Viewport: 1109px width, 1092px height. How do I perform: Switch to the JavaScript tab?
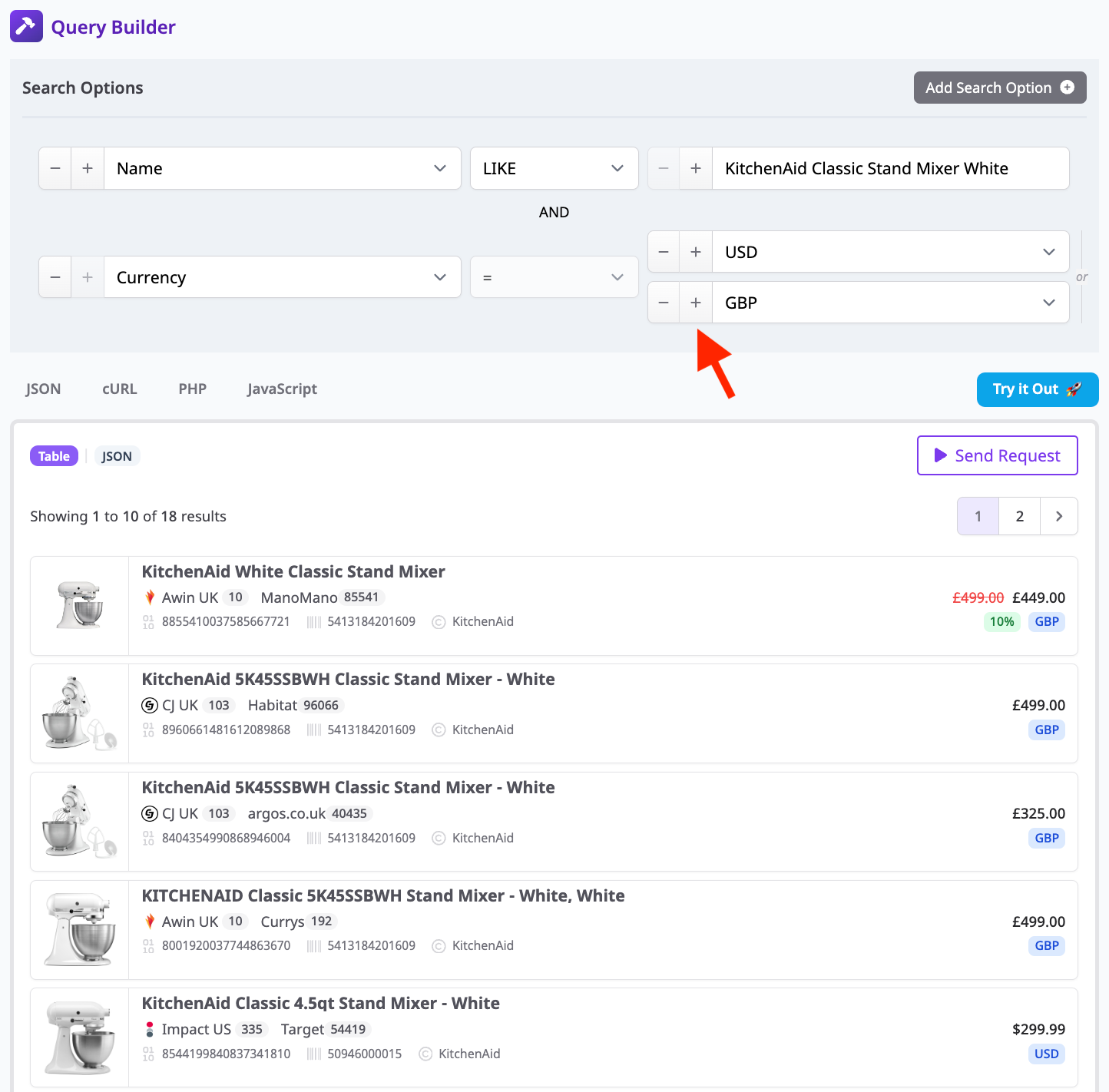[x=282, y=389]
